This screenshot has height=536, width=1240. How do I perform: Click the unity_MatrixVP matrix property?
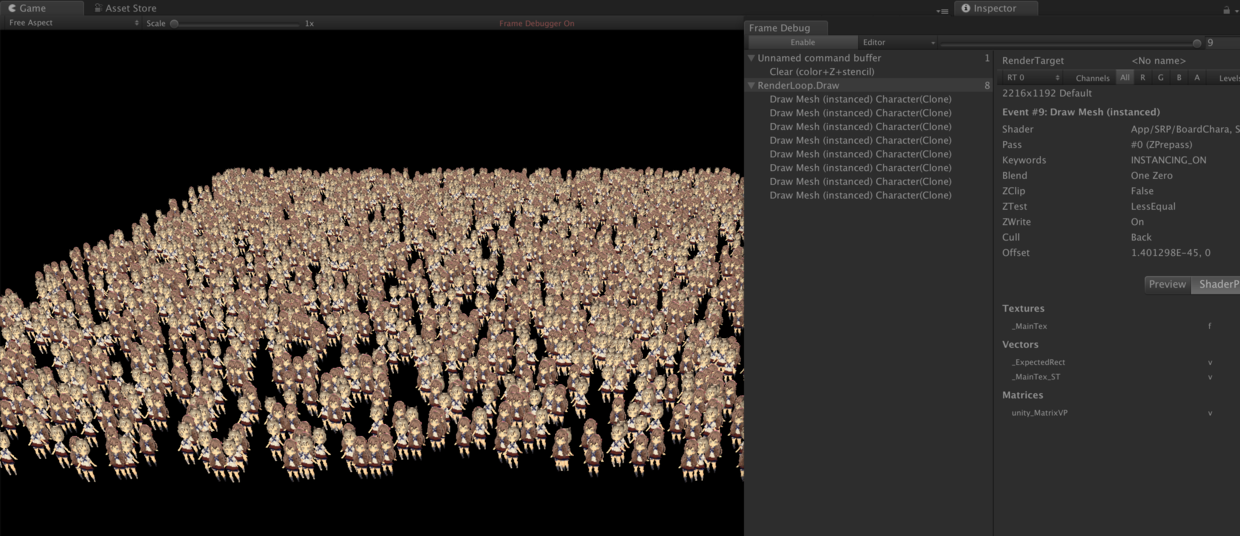point(1039,413)
